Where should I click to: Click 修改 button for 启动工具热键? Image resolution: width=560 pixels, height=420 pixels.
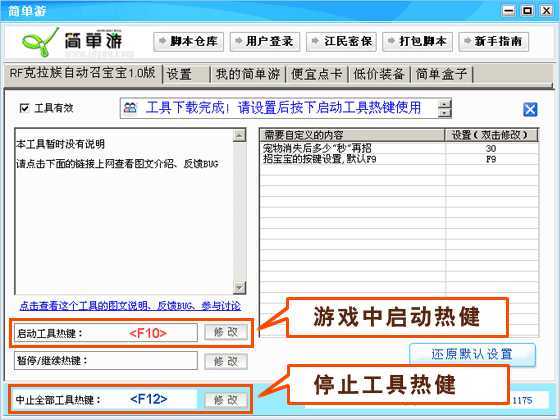coord(226,332)
